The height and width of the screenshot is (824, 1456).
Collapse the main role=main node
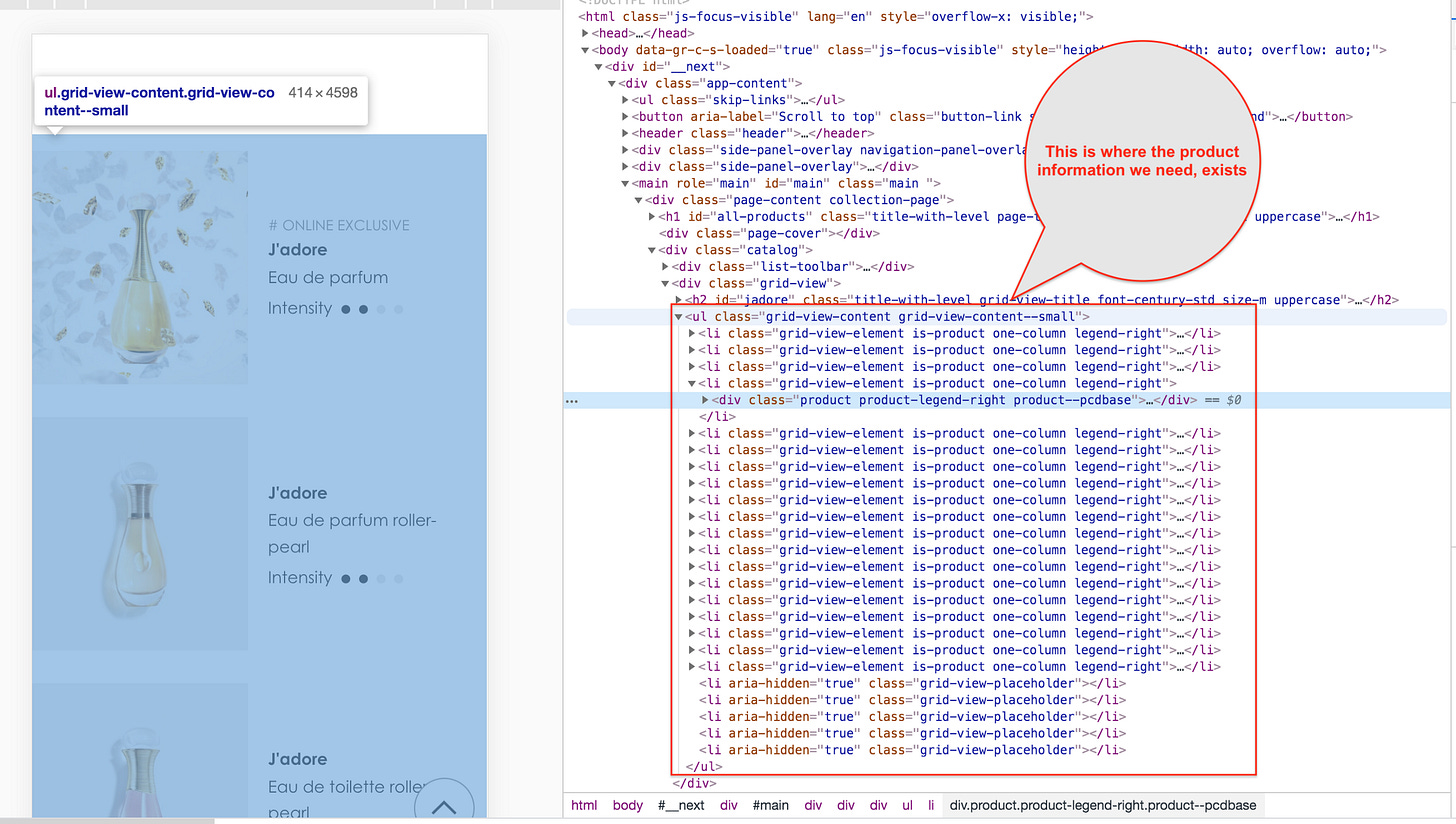(625, 183)
